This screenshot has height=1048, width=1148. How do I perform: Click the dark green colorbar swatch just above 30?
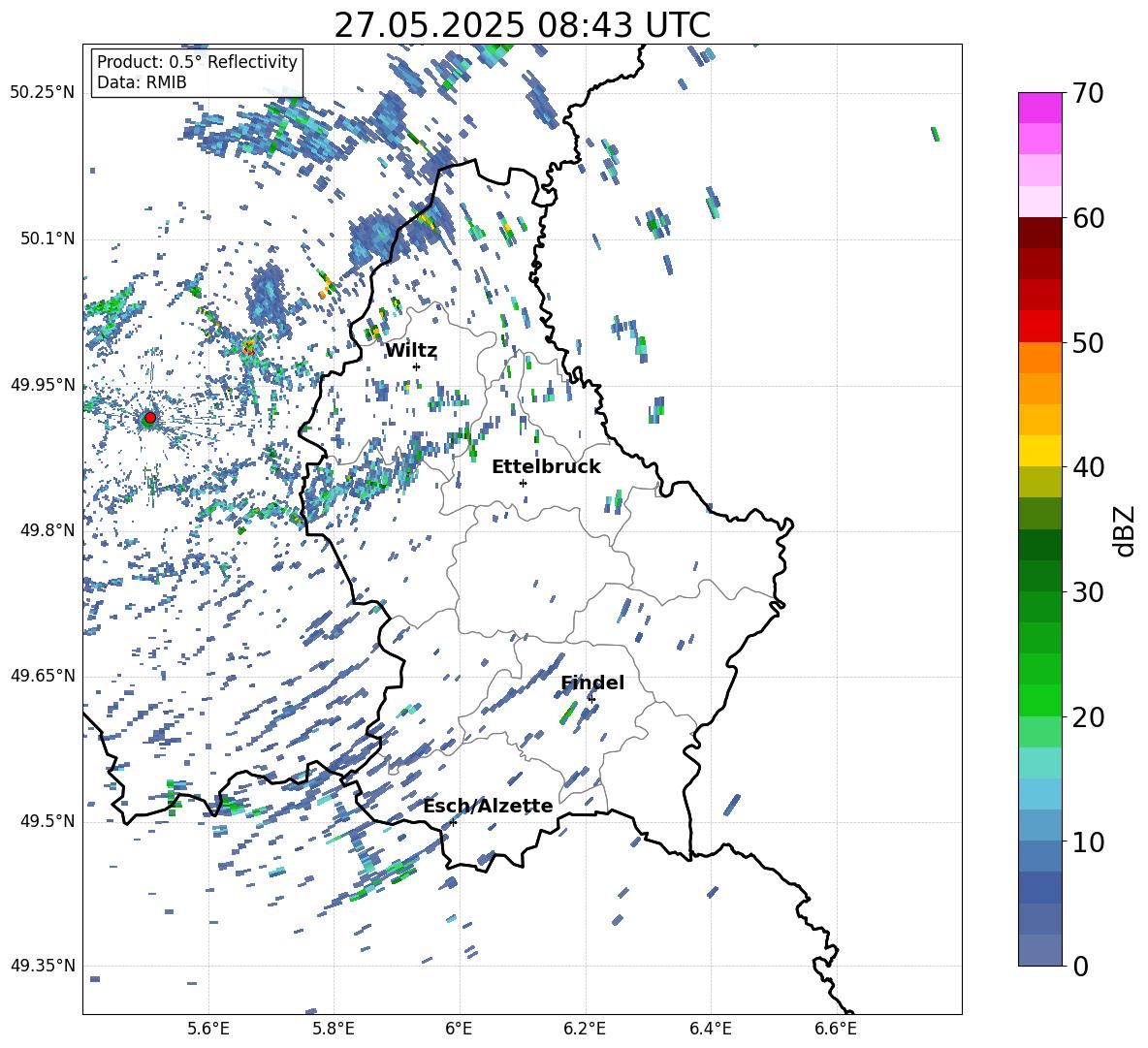pos(1039,575)
